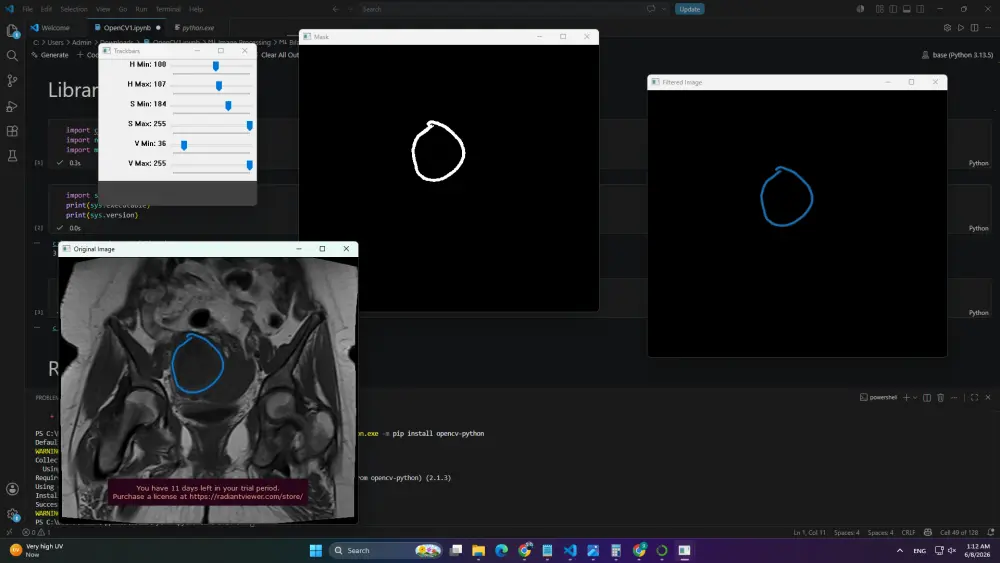This screenshot has height=563, width=1000.
Task: Switch to the Welcome tab
Action: 50,28
